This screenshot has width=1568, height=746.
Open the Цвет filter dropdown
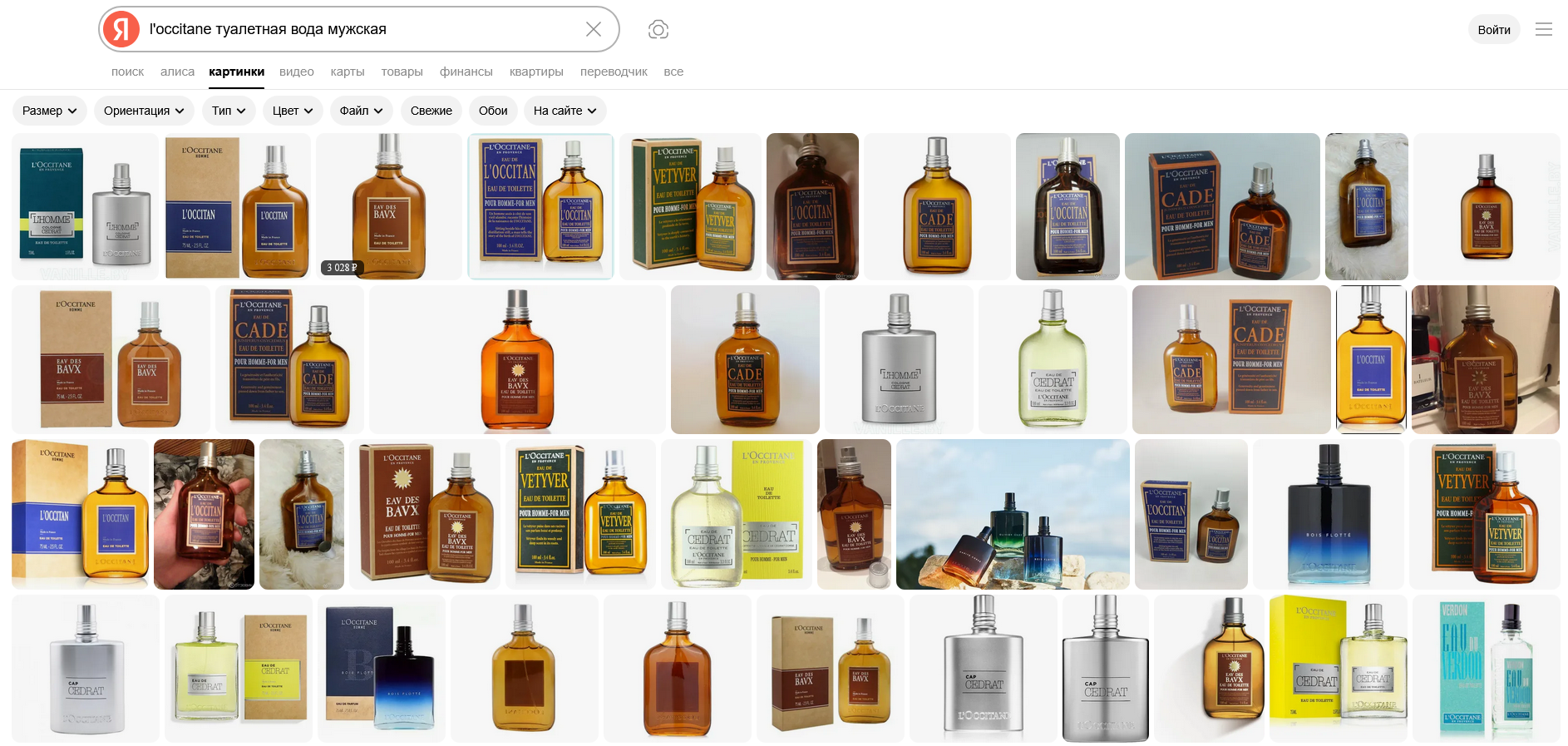(293, 111)
